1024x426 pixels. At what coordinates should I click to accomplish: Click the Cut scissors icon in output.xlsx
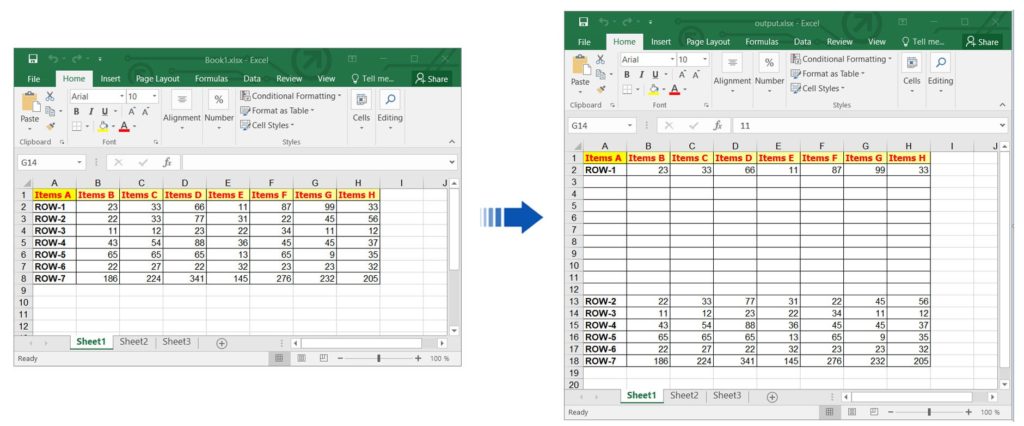pos(600,59)
